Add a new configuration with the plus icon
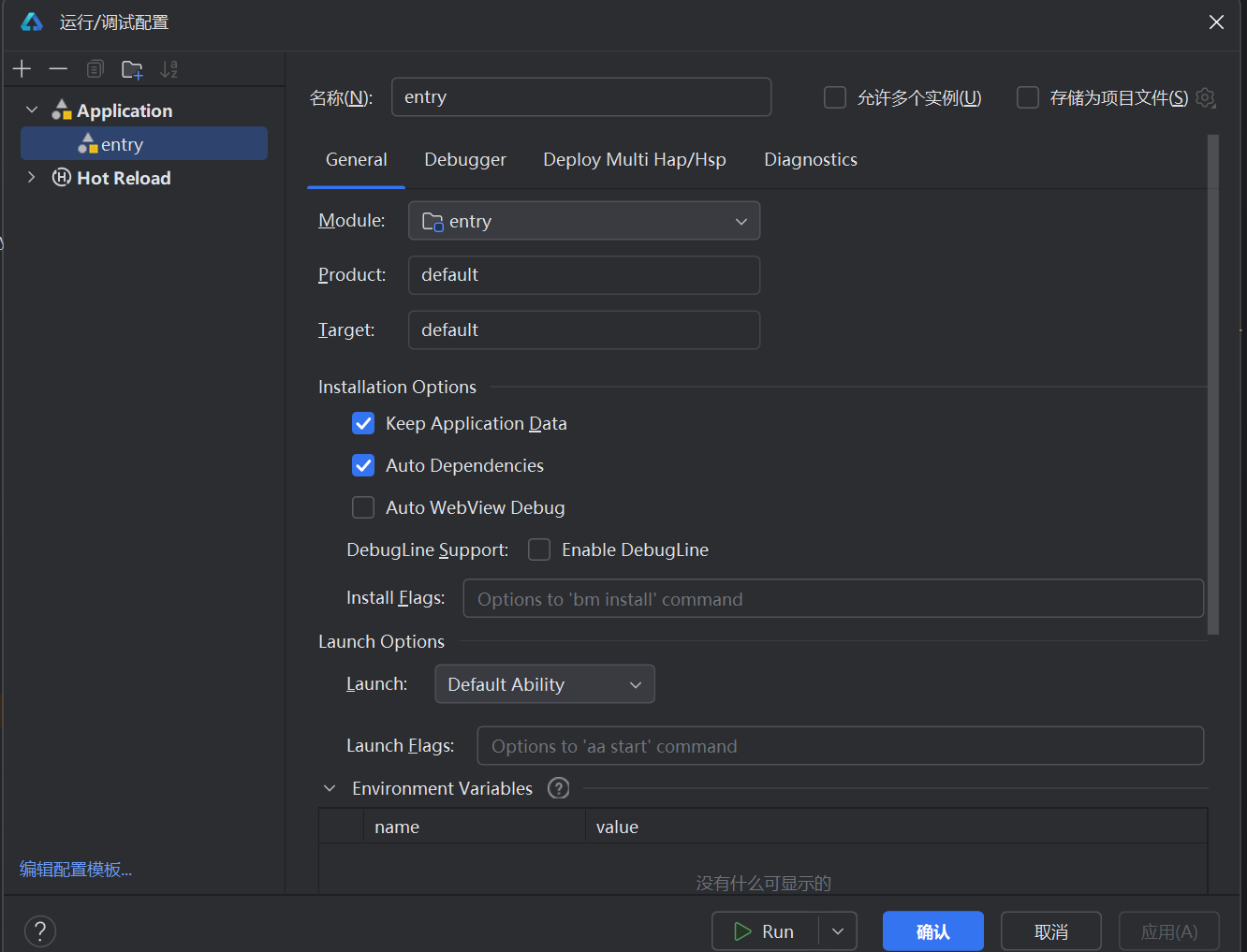Image resolution: width=1247 pixels, height=952 pixels. pyautogui.click(x=22, y=69)
